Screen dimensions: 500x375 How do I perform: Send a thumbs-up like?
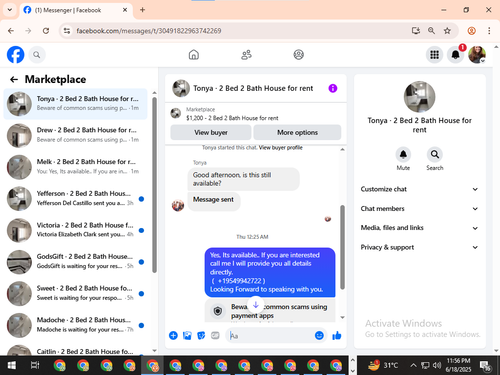(337, 335)
